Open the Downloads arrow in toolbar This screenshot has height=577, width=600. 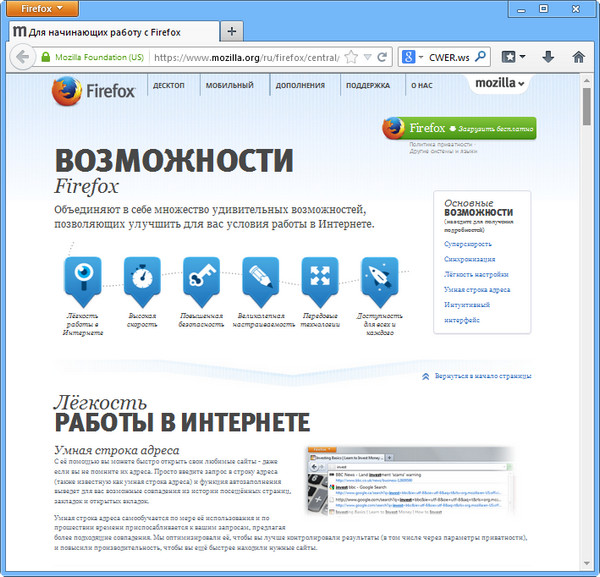tap(548, 57)
